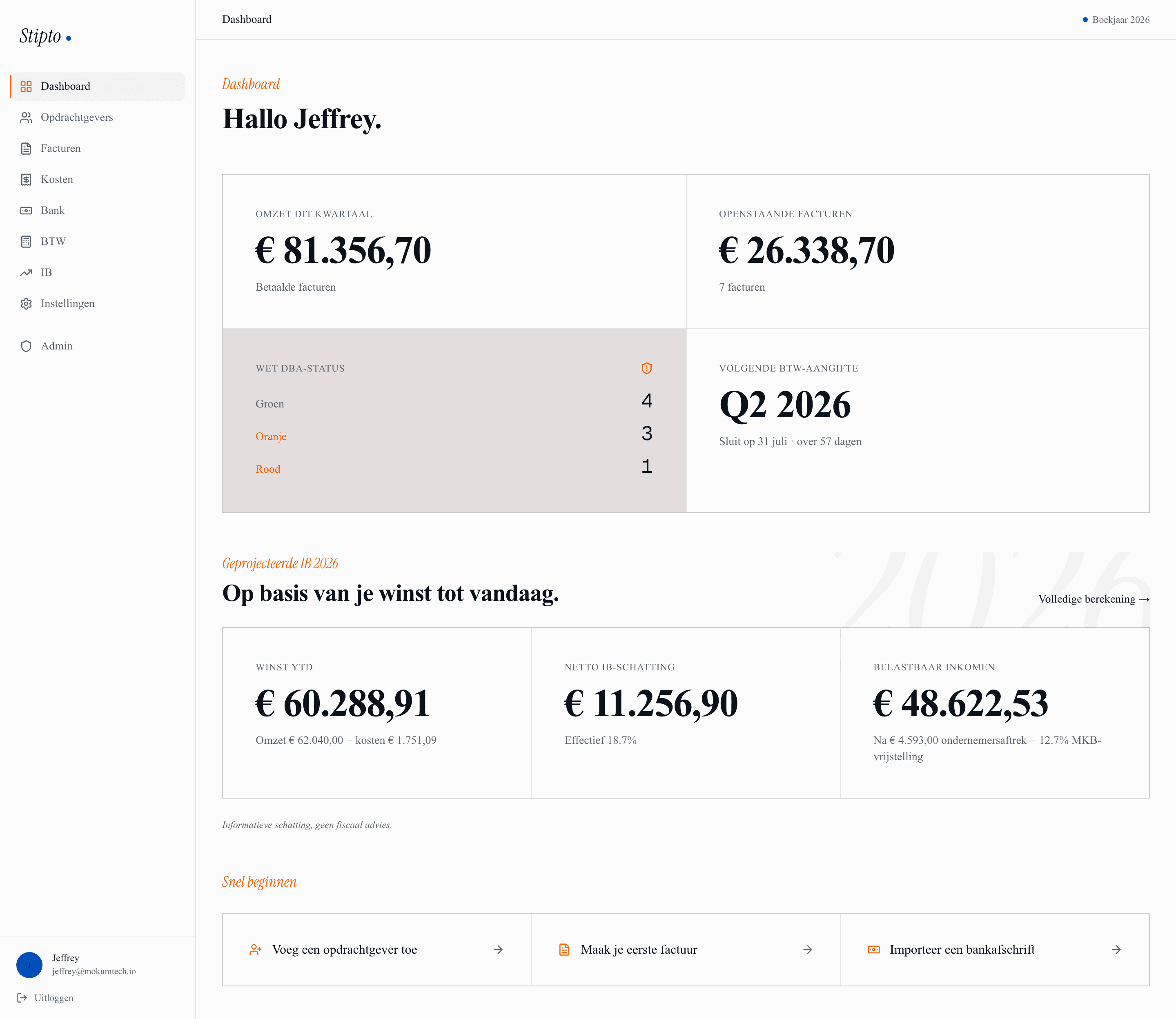Click the Uitloggen logout icon
This screenshot has height=1019, width=1176.
[x=22, y=998]
